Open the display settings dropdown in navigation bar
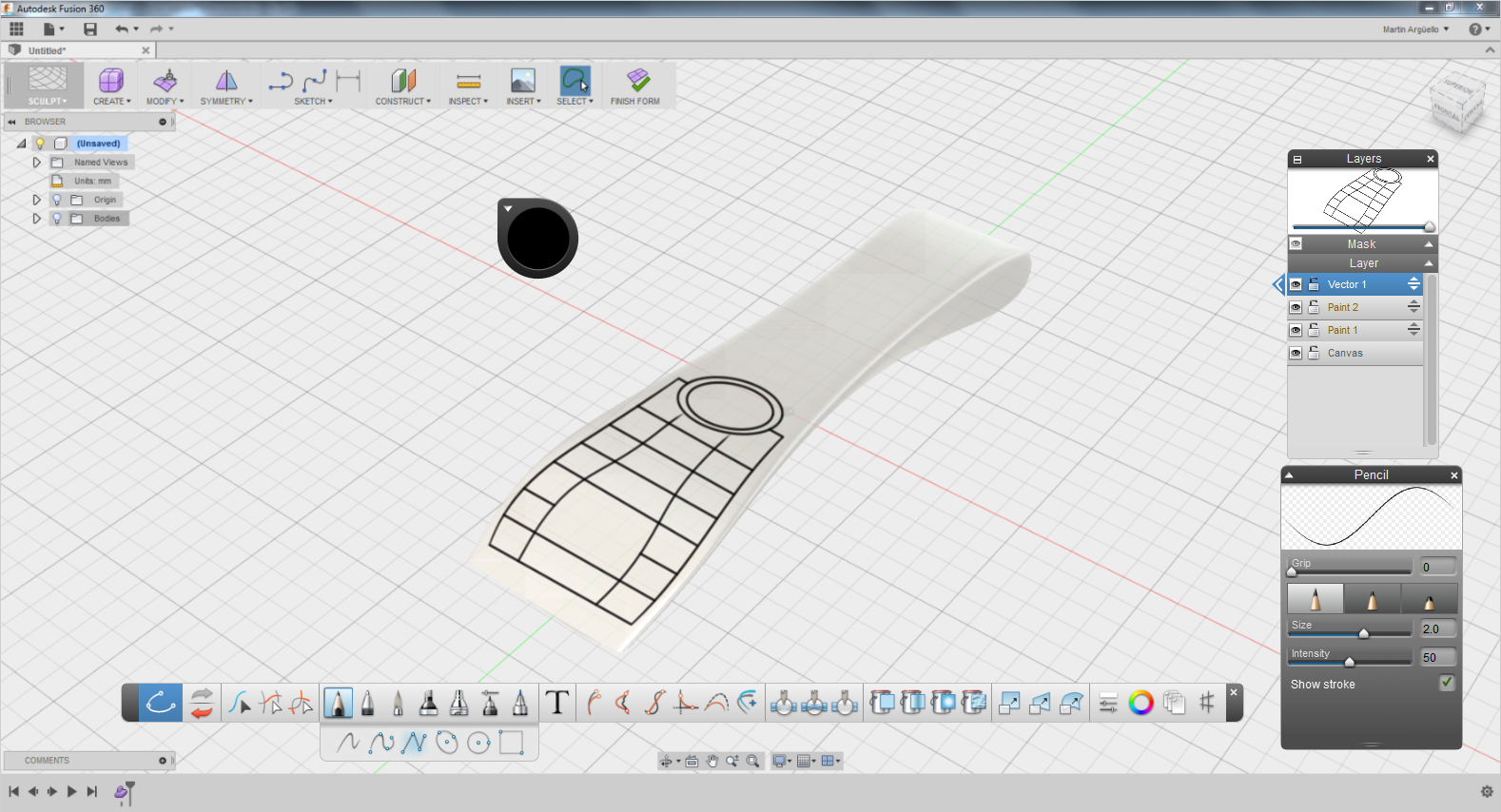 (783, 761)
